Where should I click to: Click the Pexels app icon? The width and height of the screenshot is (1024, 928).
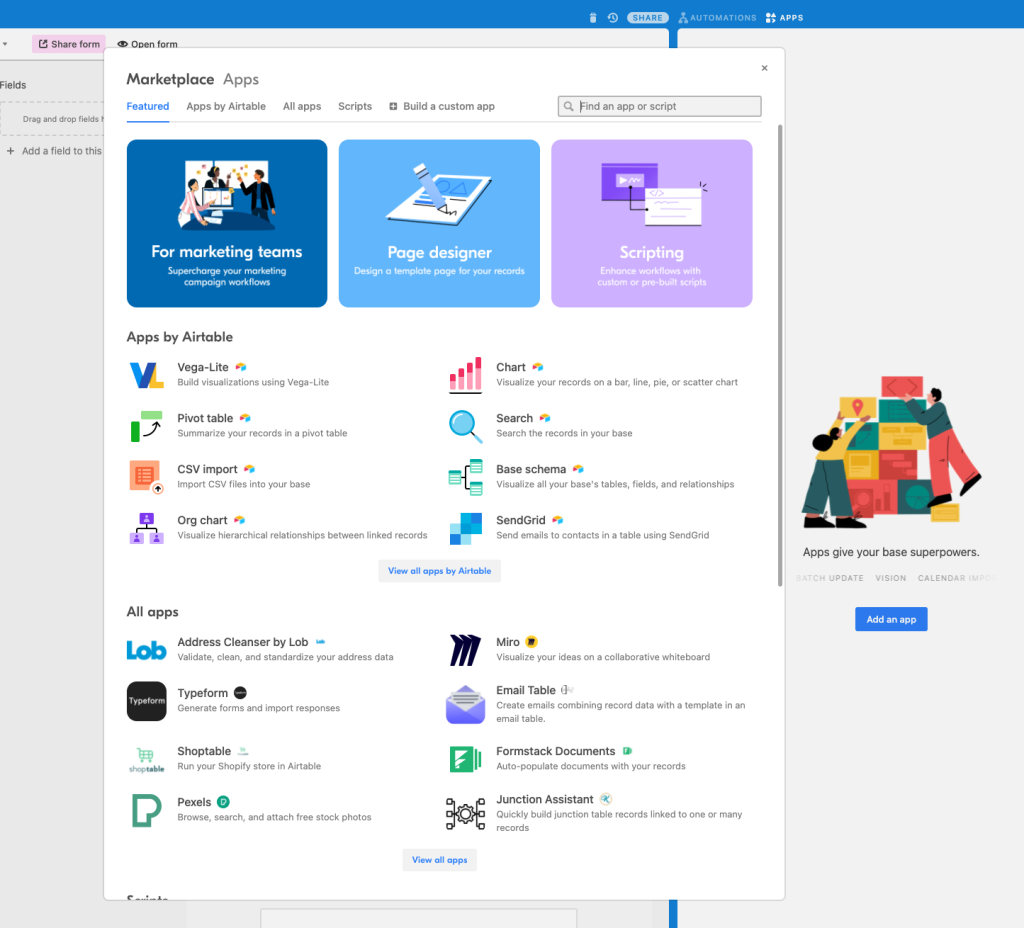coord(146,810)
